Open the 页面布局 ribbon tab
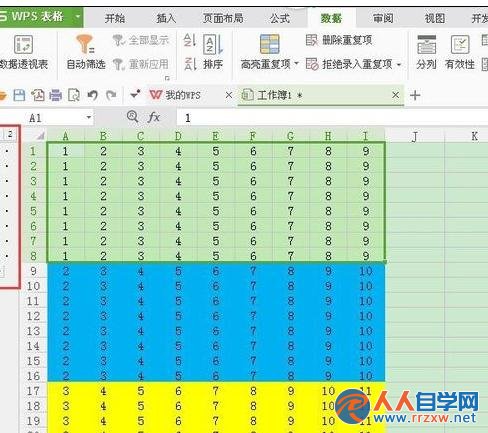The image size is (488, 433). 223,18
